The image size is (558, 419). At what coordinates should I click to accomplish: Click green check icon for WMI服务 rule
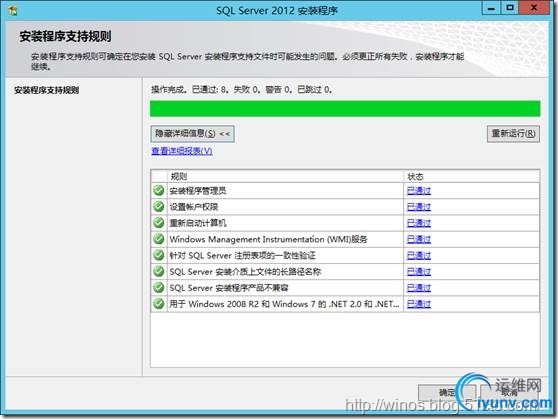(x=159, y=239)
